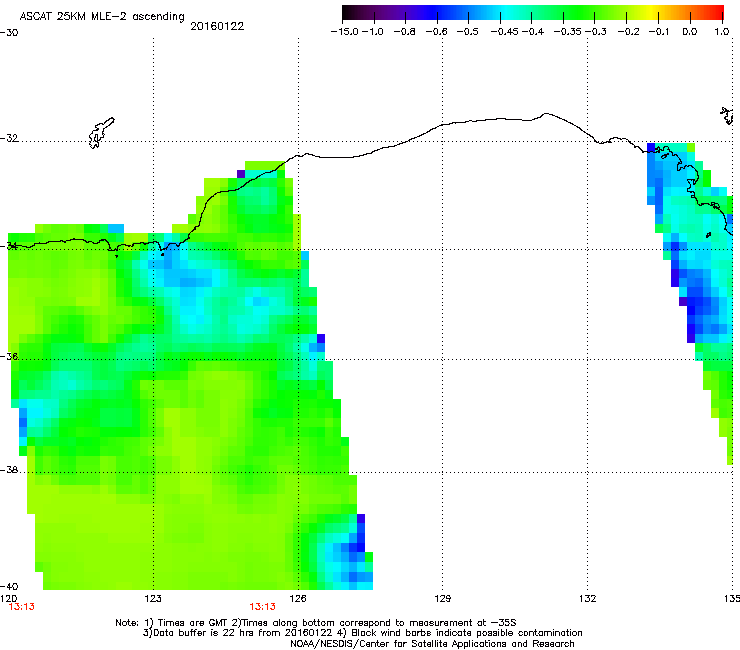Click the 0.0 color scale label
This screenshot has height=650, width=740.
pyautogui.click(x=690, y=32)
